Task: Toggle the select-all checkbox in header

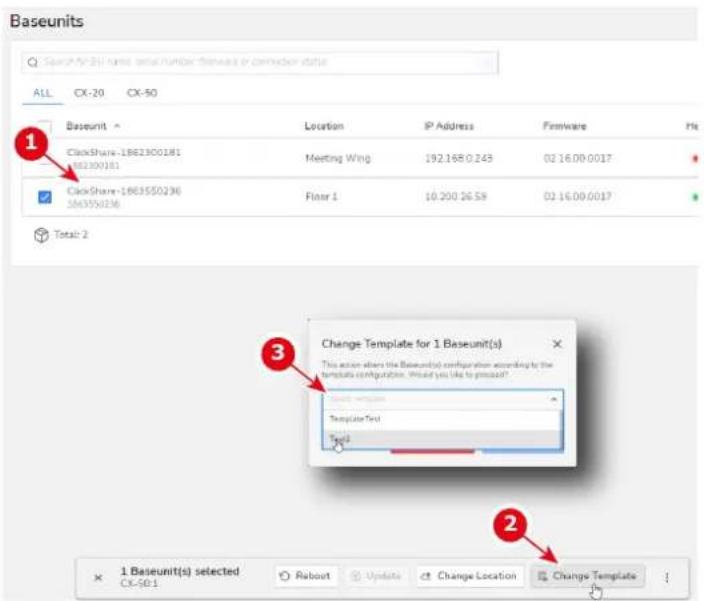Action: (x=44, y=127)
